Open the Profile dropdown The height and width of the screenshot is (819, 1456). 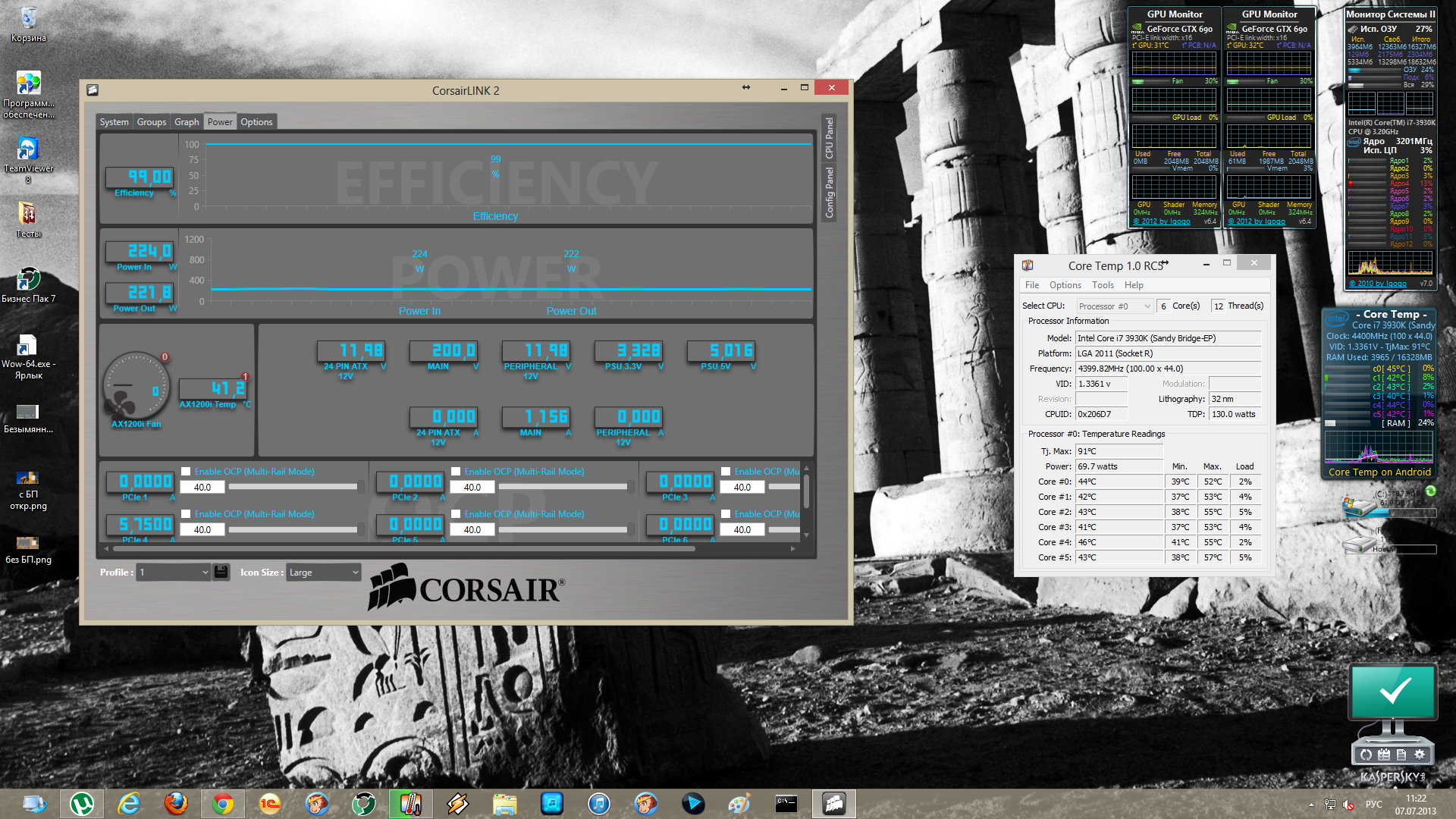pos(173,573)
